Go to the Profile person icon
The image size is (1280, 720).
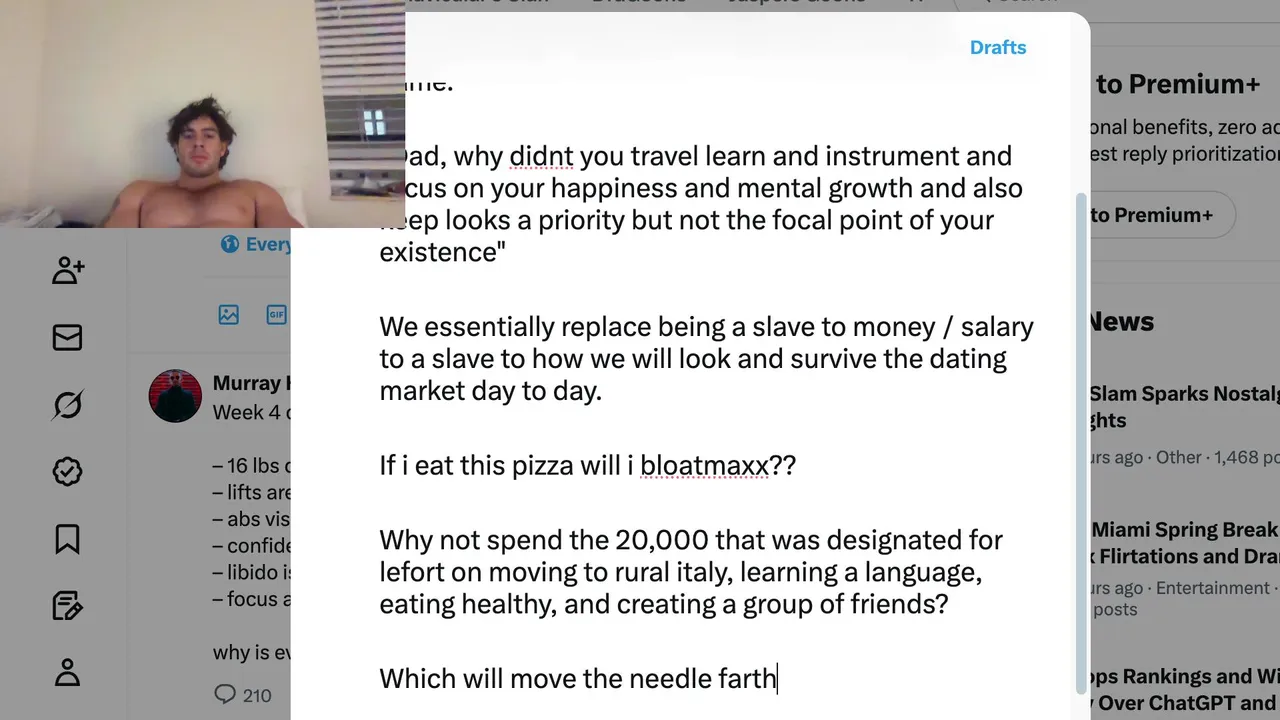pos(68,672)
